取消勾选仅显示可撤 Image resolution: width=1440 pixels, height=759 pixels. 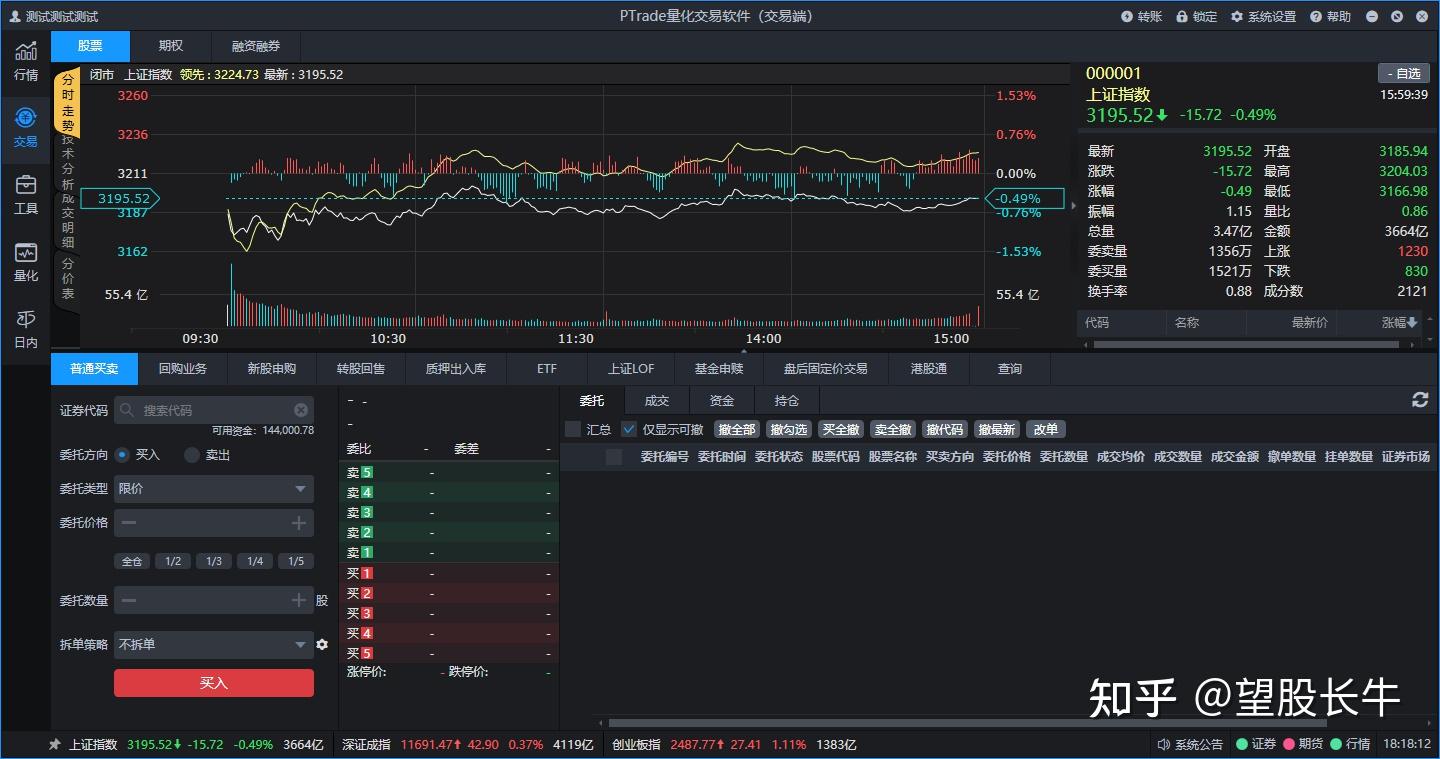point(628,429)
